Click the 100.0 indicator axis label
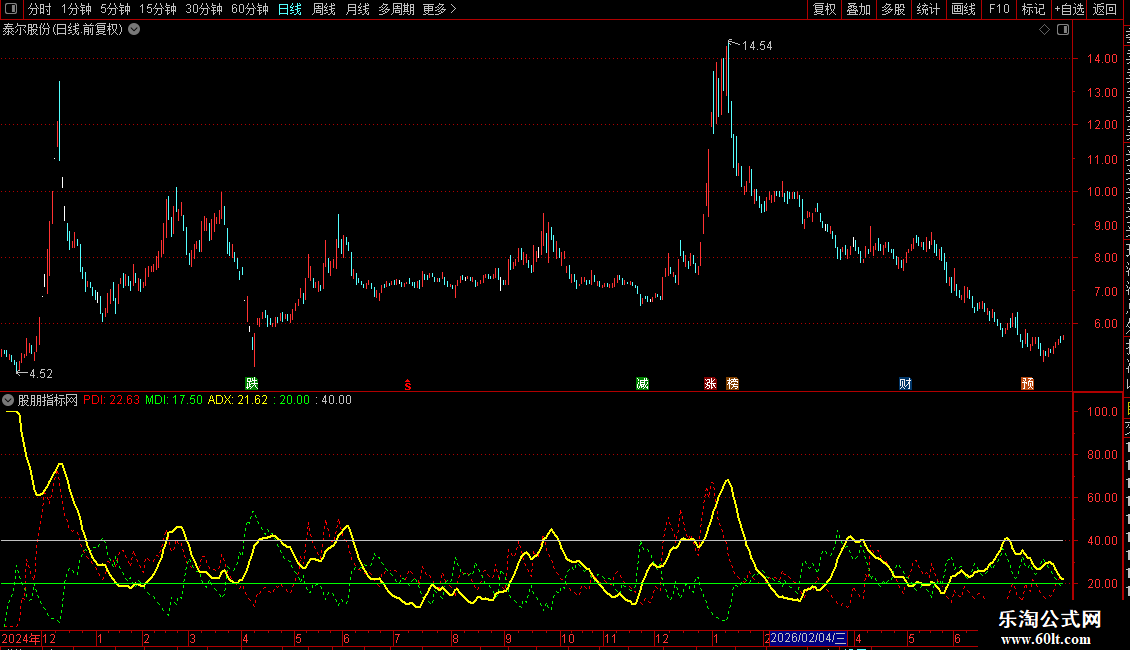This screenshot has height=650, width=1130. (1103, 411)
